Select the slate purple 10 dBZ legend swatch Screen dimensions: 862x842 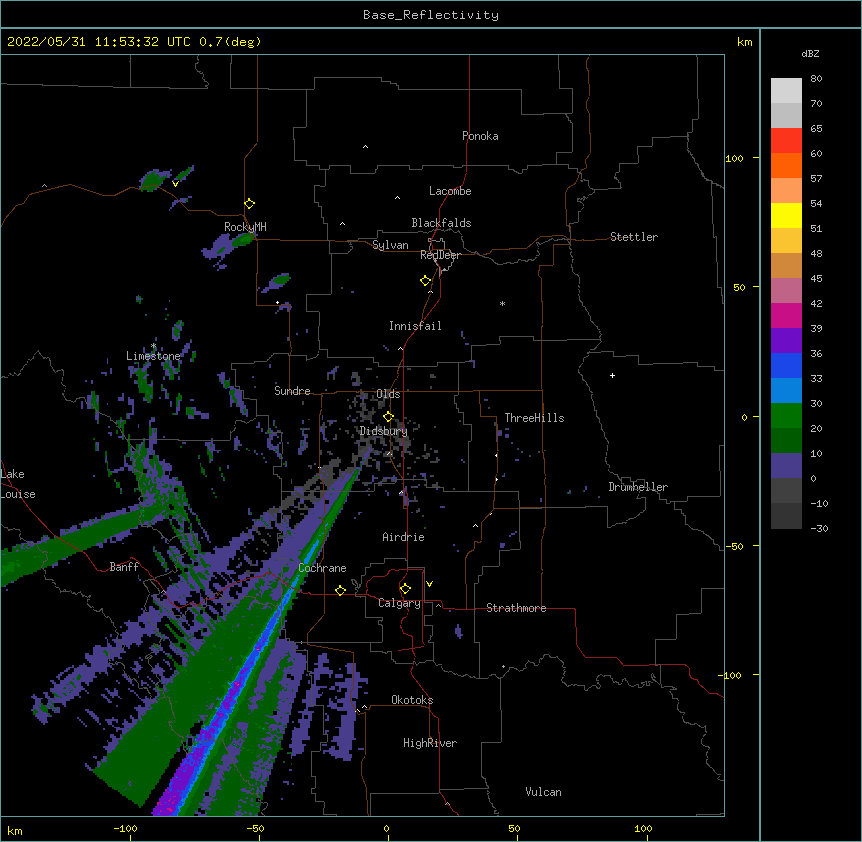786,466
